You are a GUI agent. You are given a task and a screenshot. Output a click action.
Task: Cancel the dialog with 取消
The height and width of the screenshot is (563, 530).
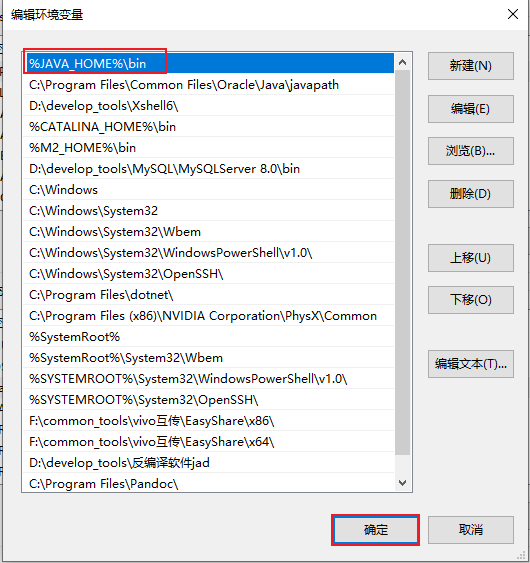pyautogui.click(x=470, y=530)
